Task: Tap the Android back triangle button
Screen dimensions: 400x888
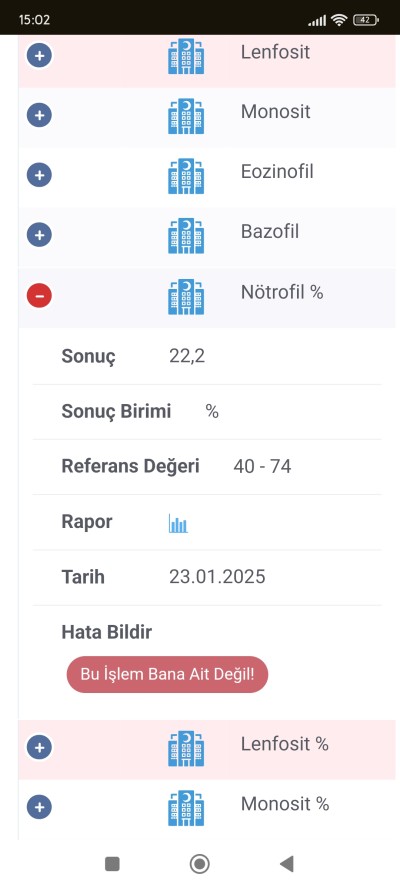Action: (287, 864)
